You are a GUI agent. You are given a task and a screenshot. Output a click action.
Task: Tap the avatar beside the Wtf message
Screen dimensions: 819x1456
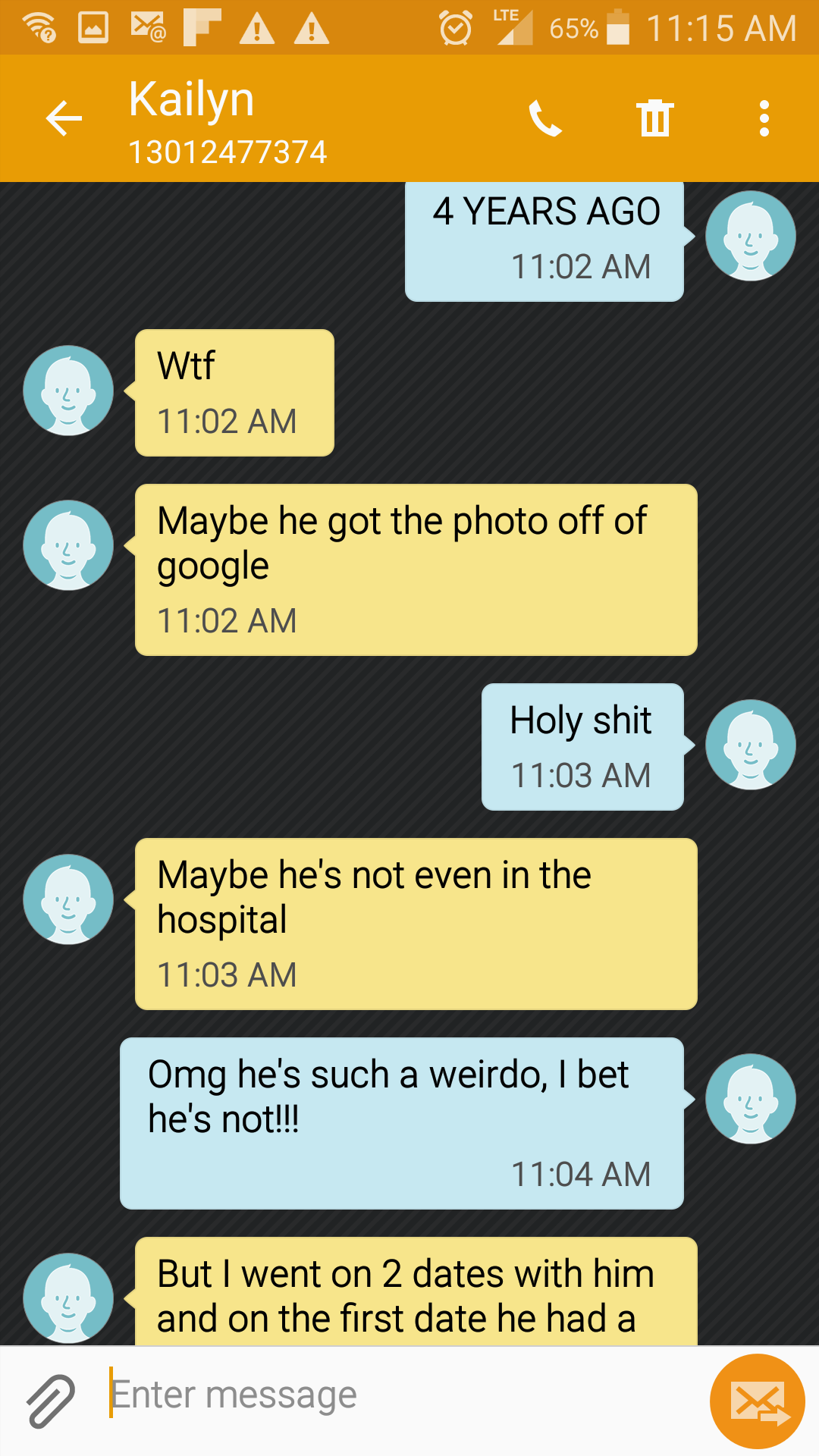coord(68,391)
